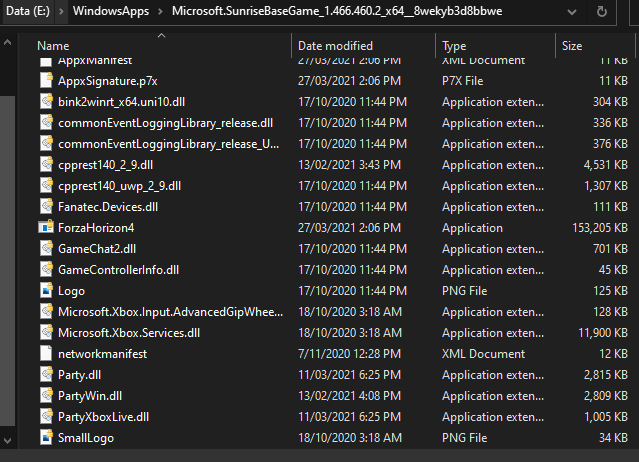Click the 13/02/2021 3:43 PM date
The image size is (639, 462).
pyautogui.click(x=349, y=165)
